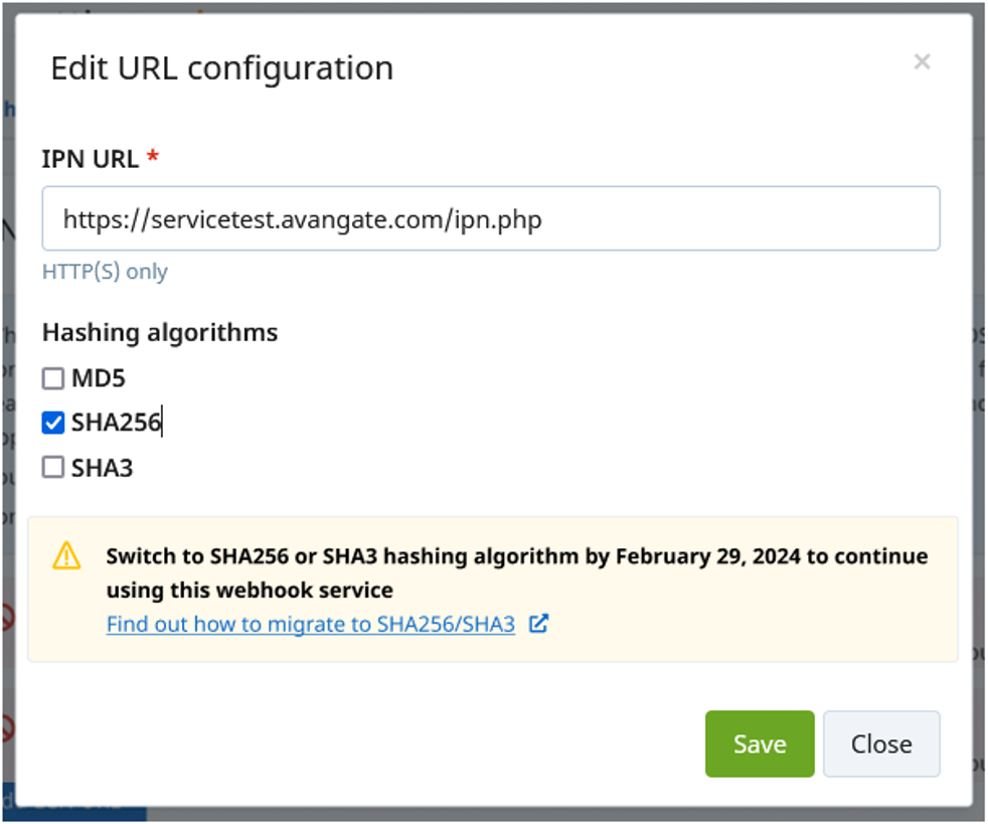This screenshot has width=988, height=824.
Task: Click the yellow warning triangle icon
Action: click(66, 556)
